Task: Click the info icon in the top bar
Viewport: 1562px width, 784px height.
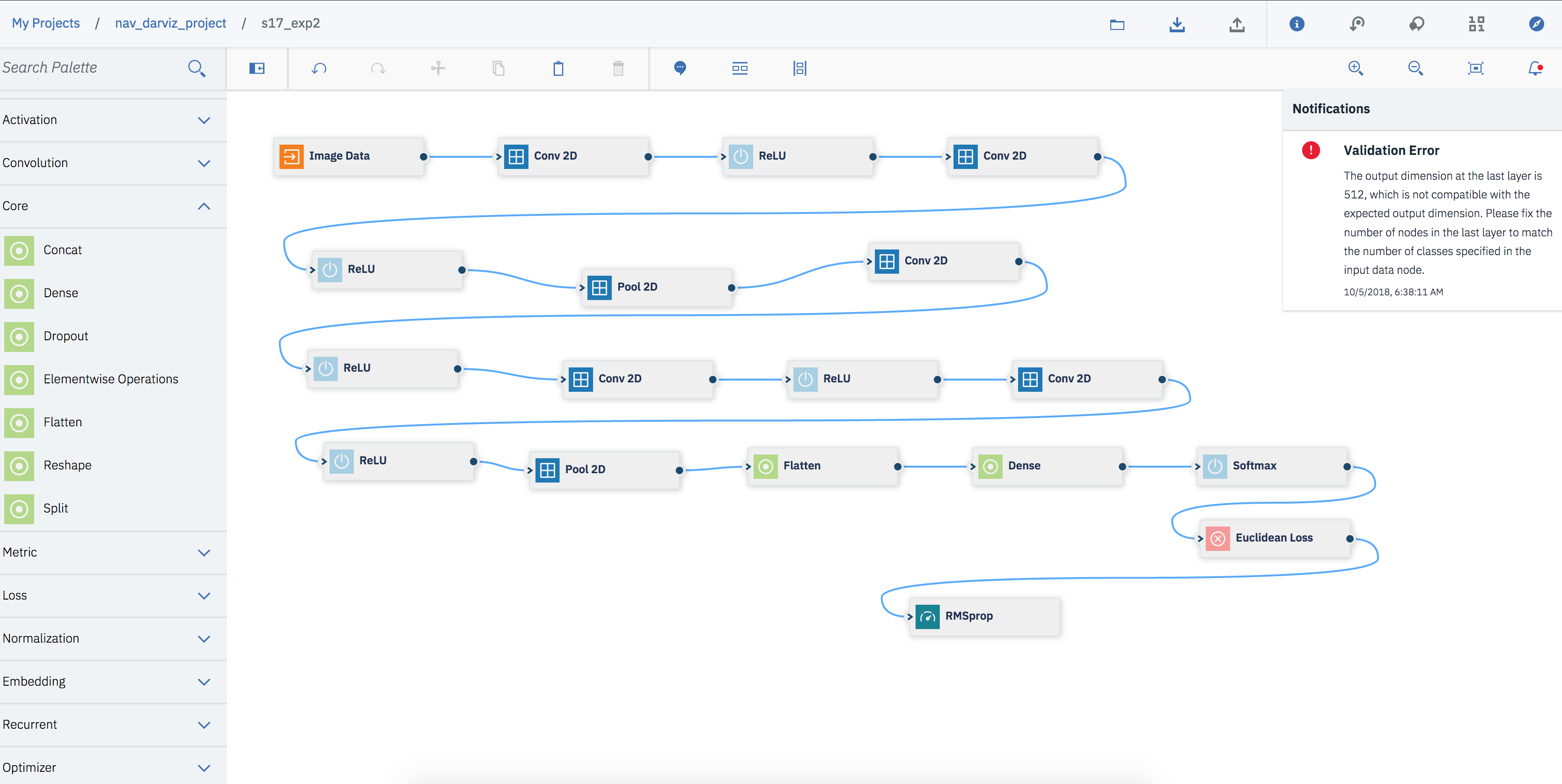Action: pos(1297,24)
